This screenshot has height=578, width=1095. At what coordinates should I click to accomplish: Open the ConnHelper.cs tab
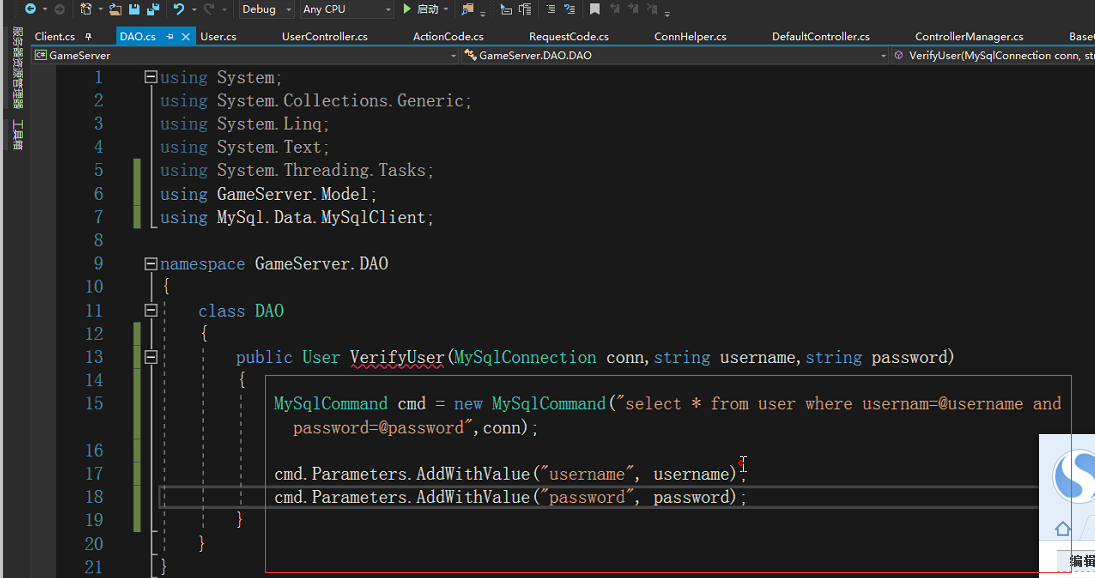690,36
